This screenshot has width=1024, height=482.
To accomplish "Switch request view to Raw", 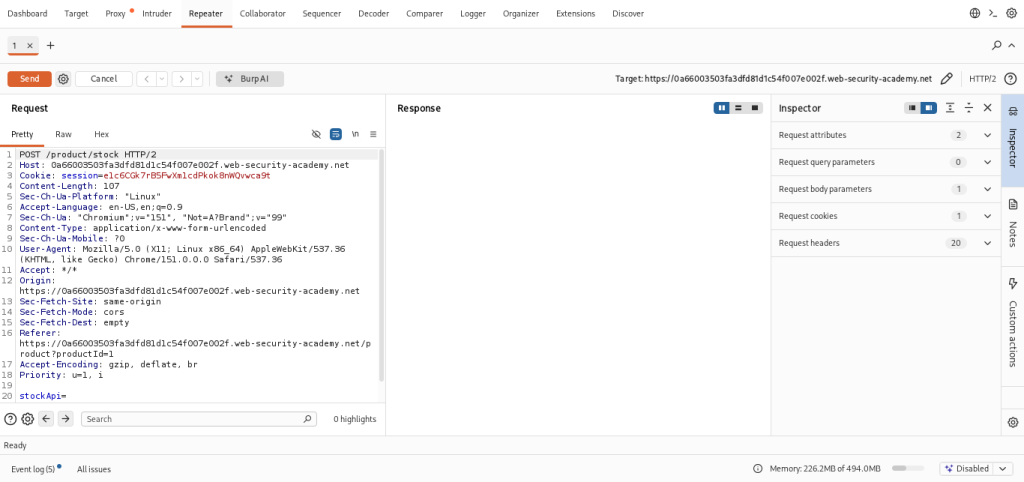I will point(63,134).
